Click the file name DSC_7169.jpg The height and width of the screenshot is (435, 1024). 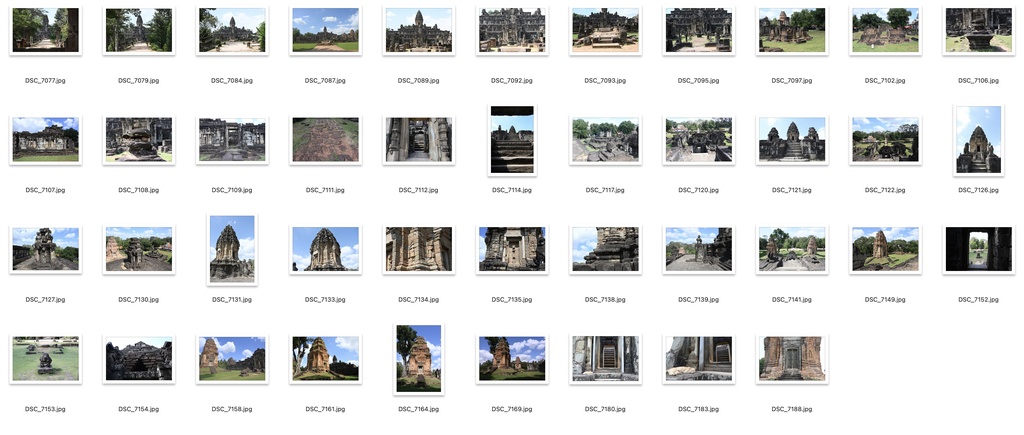512,409
